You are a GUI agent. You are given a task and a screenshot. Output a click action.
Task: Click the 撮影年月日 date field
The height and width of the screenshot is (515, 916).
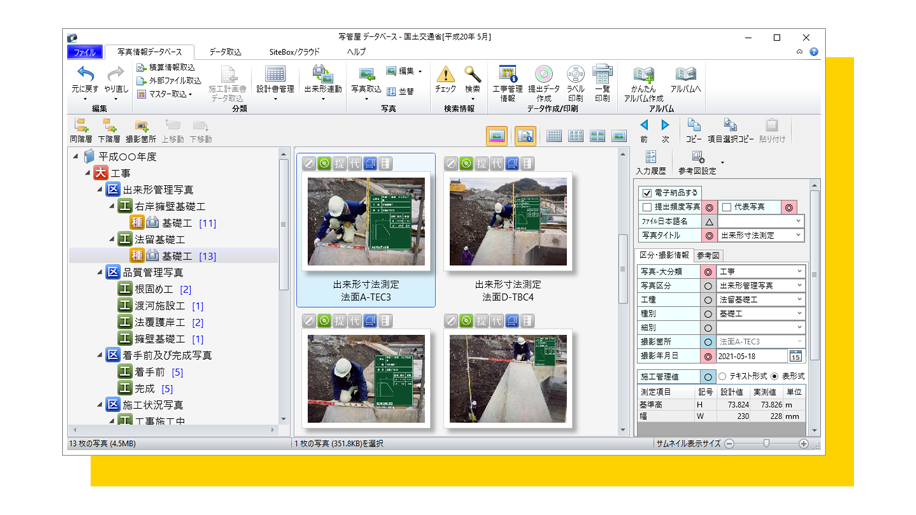point(752,356)
